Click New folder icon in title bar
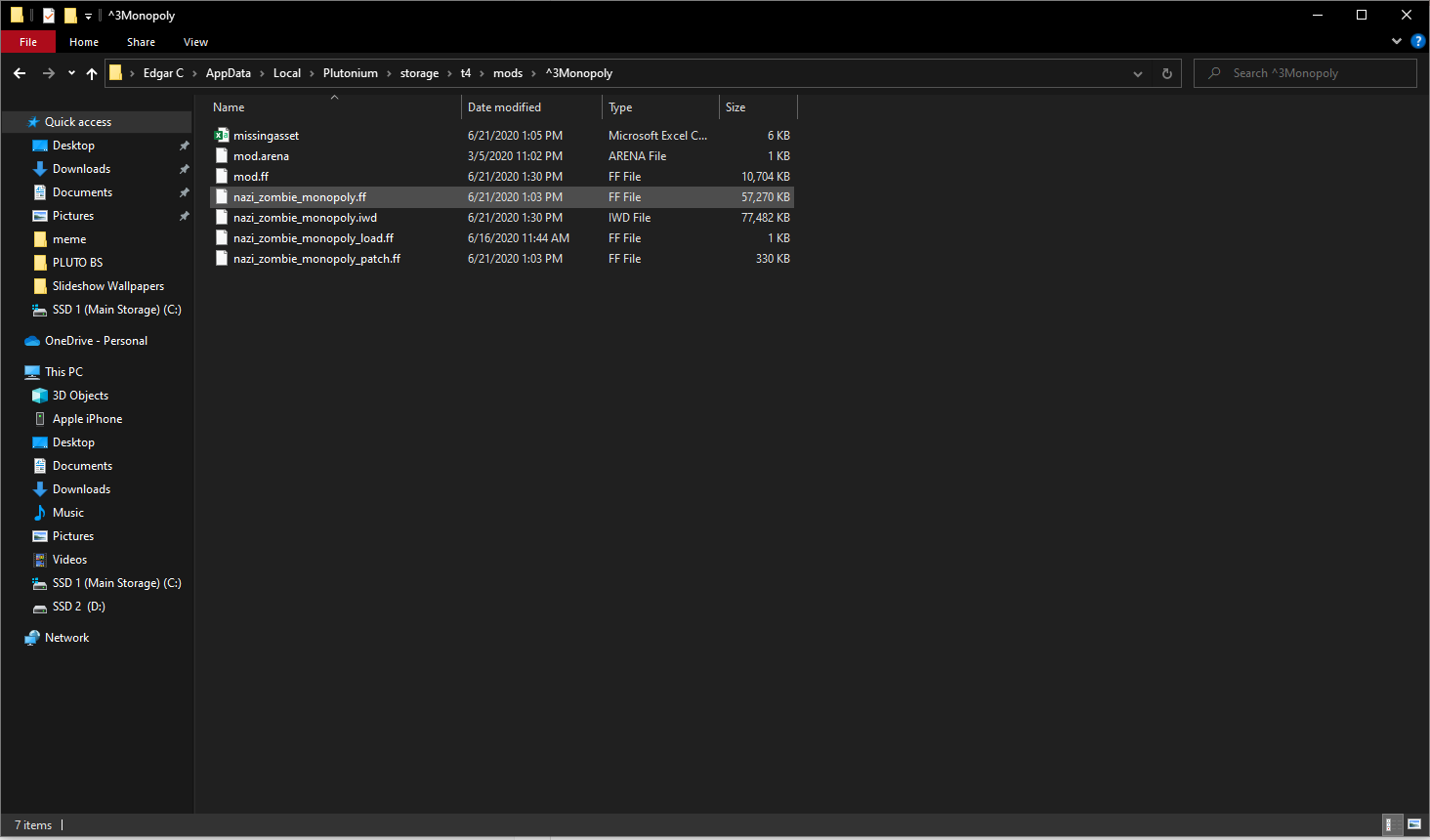Viewport: 1430px width, 840px height. (x=70, y=16)
